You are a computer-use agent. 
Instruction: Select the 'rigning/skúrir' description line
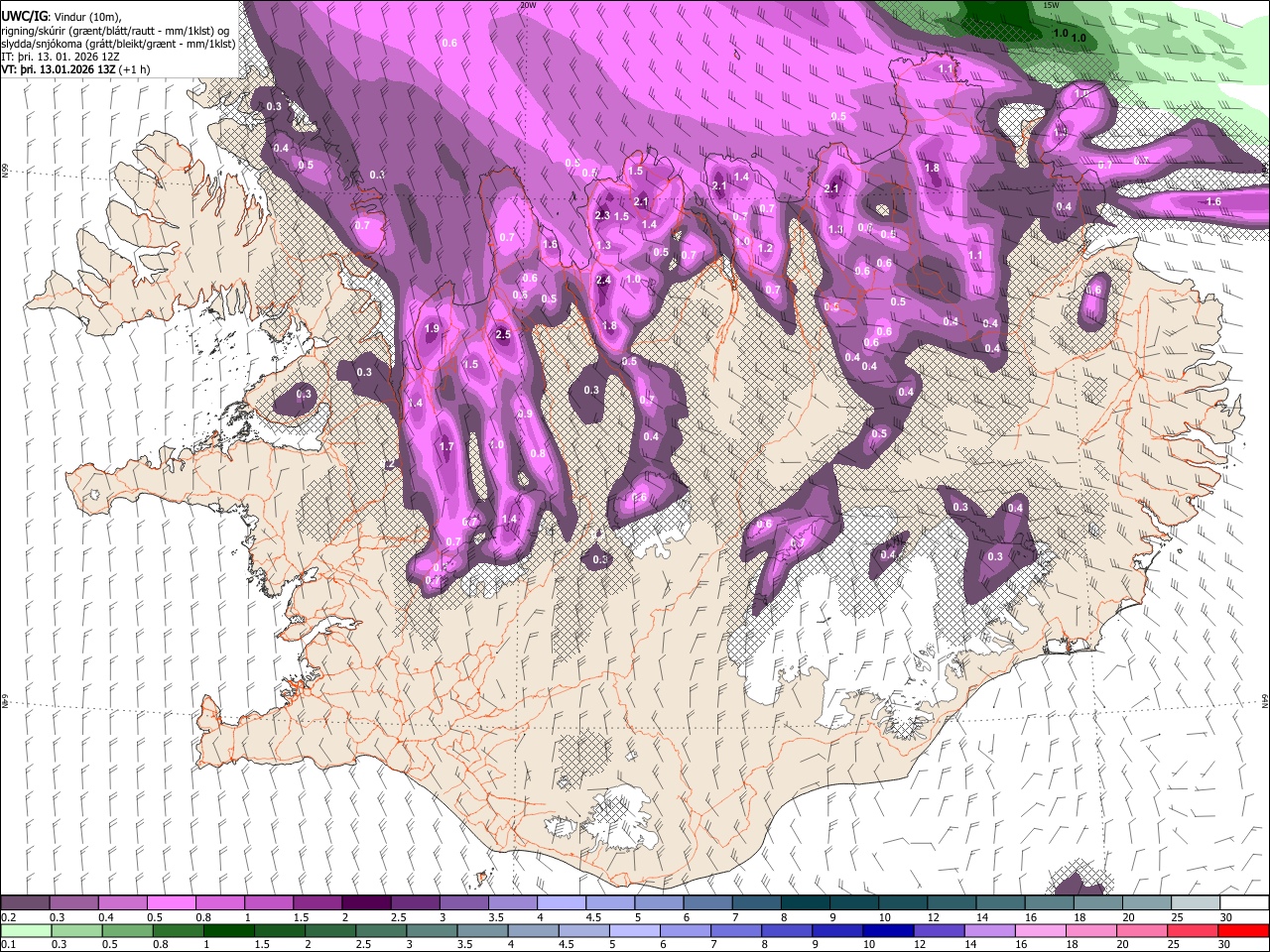point(116,30)
